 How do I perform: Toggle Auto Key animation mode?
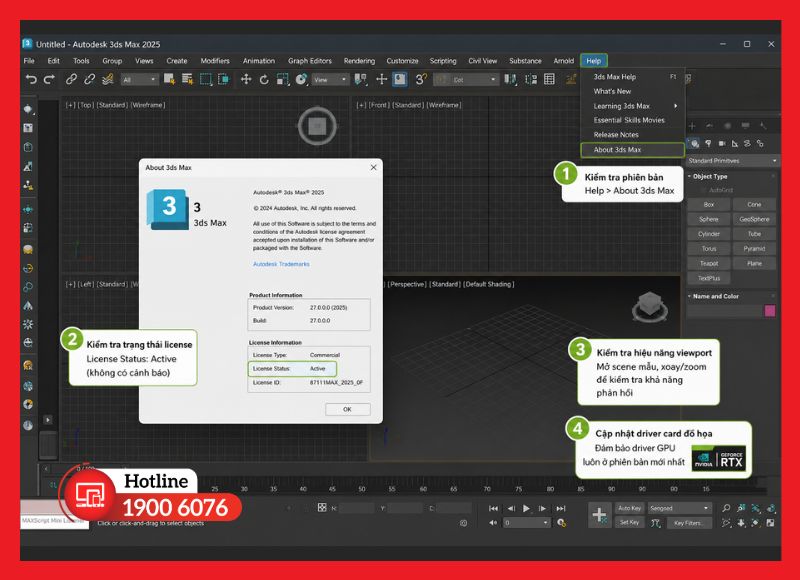pos(630,508)
